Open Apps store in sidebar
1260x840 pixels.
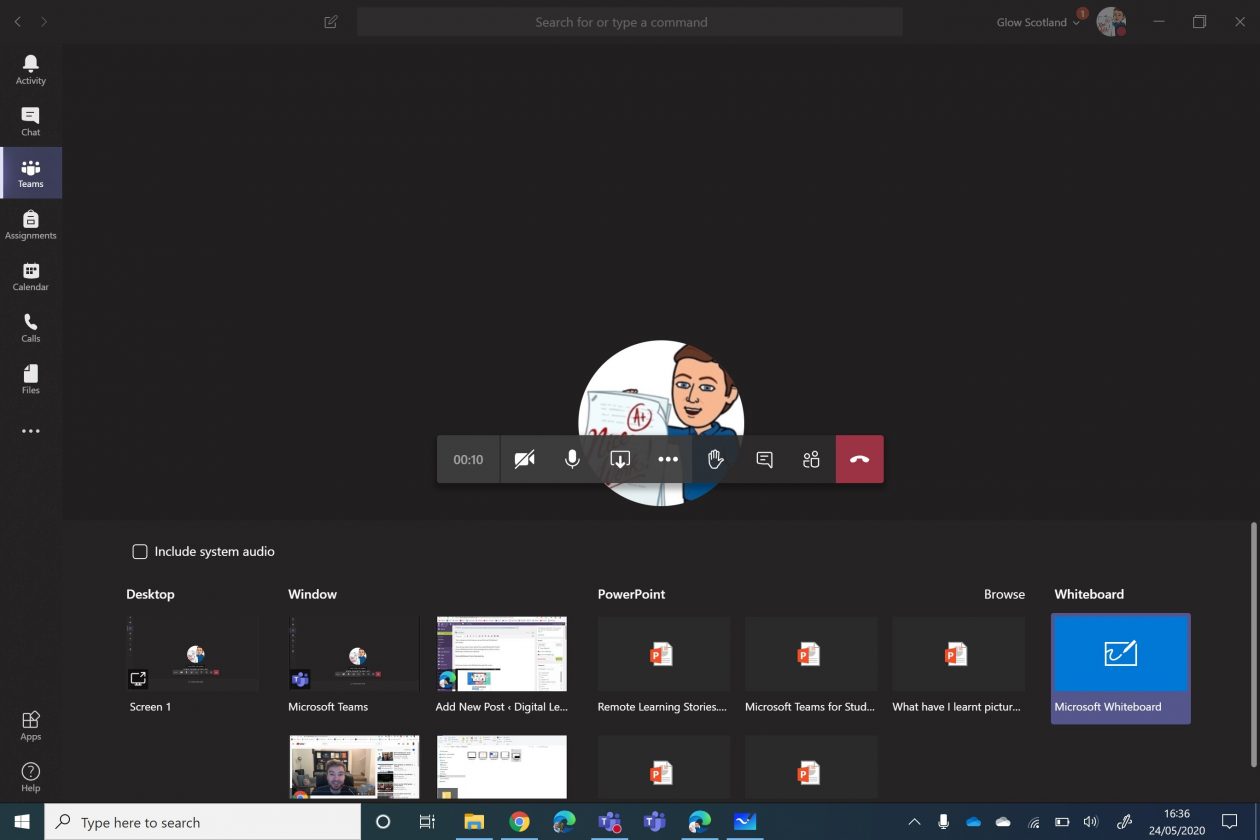[x=31, y=726]
